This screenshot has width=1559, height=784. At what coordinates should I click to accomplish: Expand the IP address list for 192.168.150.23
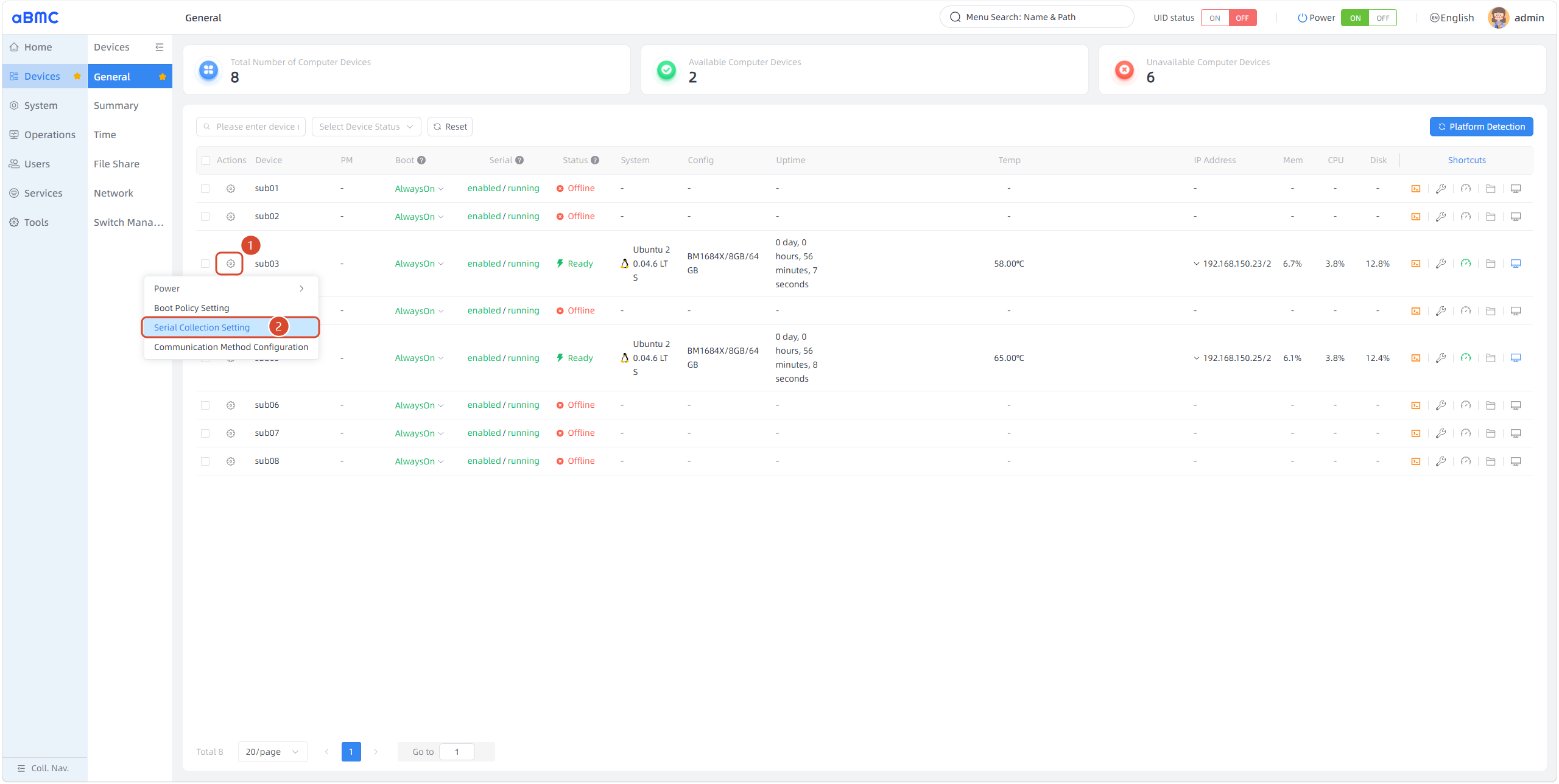[1197, 264]
